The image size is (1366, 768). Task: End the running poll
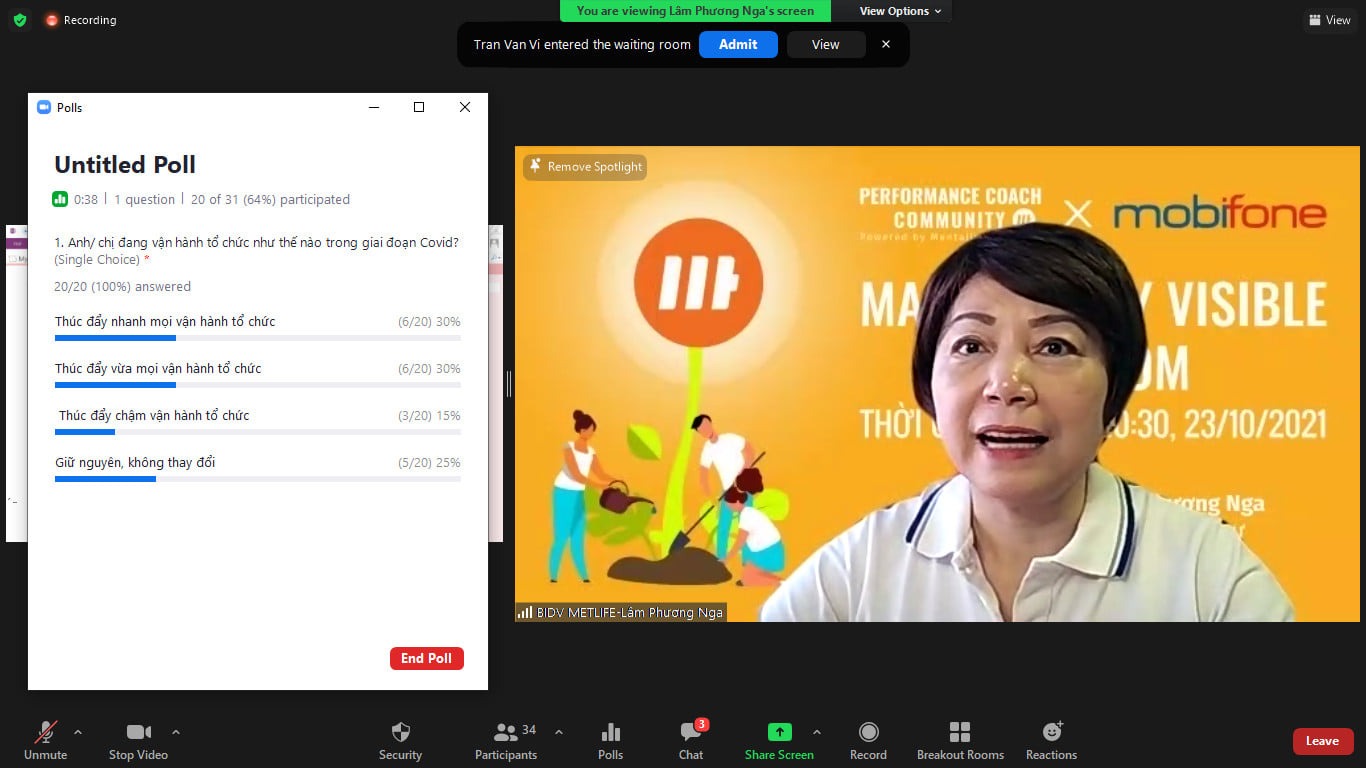tap(426, 658)
